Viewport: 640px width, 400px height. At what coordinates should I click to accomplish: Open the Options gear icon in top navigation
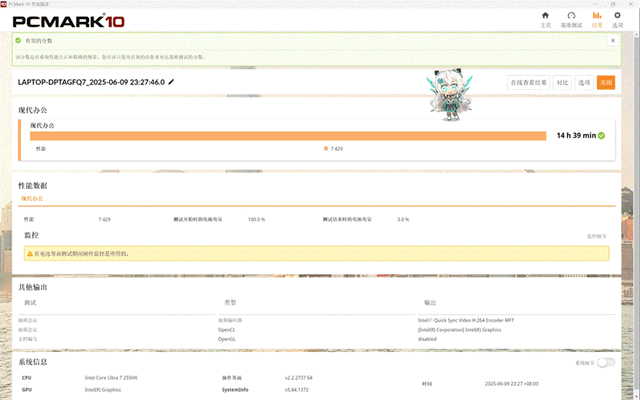click(x=617, y=16)
